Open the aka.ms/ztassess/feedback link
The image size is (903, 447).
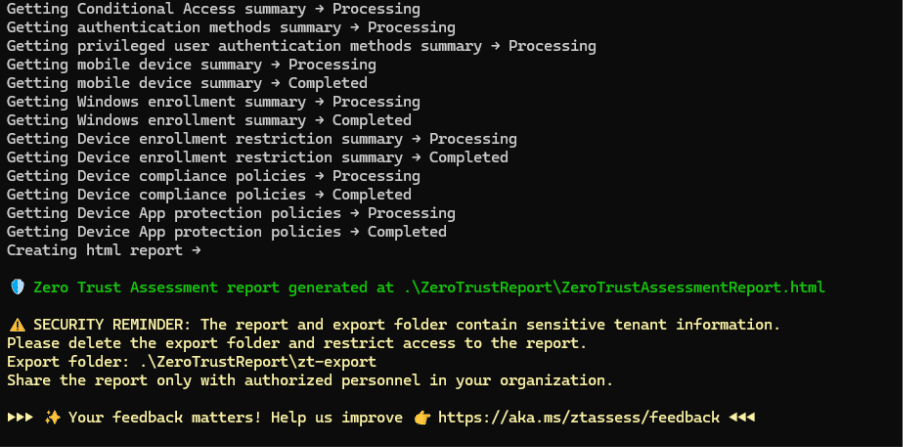click(x=577, y=417)
